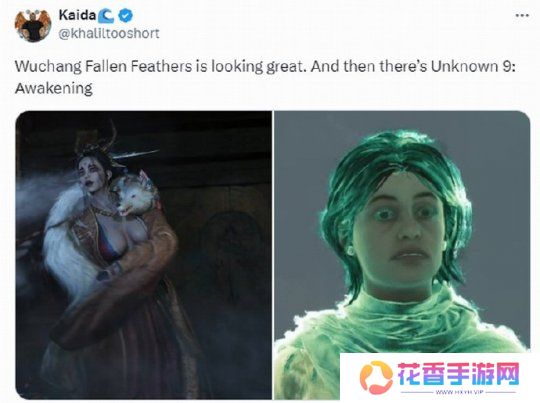
Task: Open the green-haired Unknown 9 character image
Action: coord(402,255)
